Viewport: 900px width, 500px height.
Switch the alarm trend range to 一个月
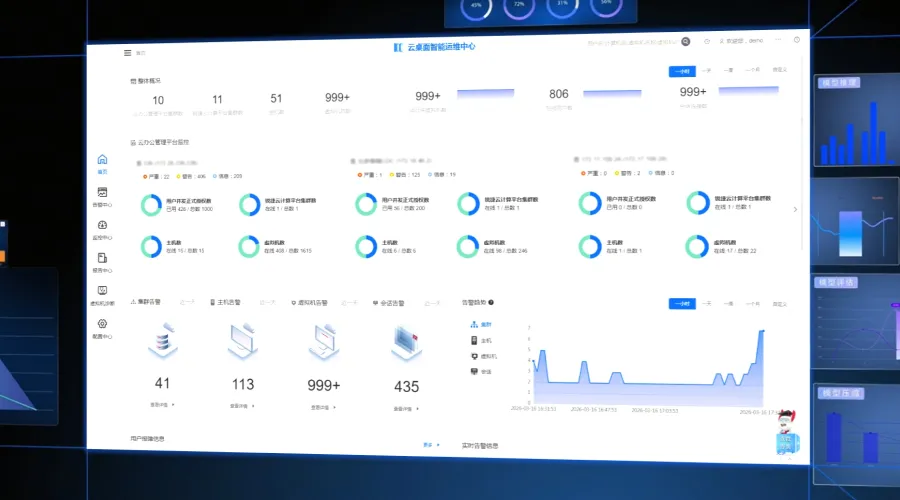tap(753, 303)
